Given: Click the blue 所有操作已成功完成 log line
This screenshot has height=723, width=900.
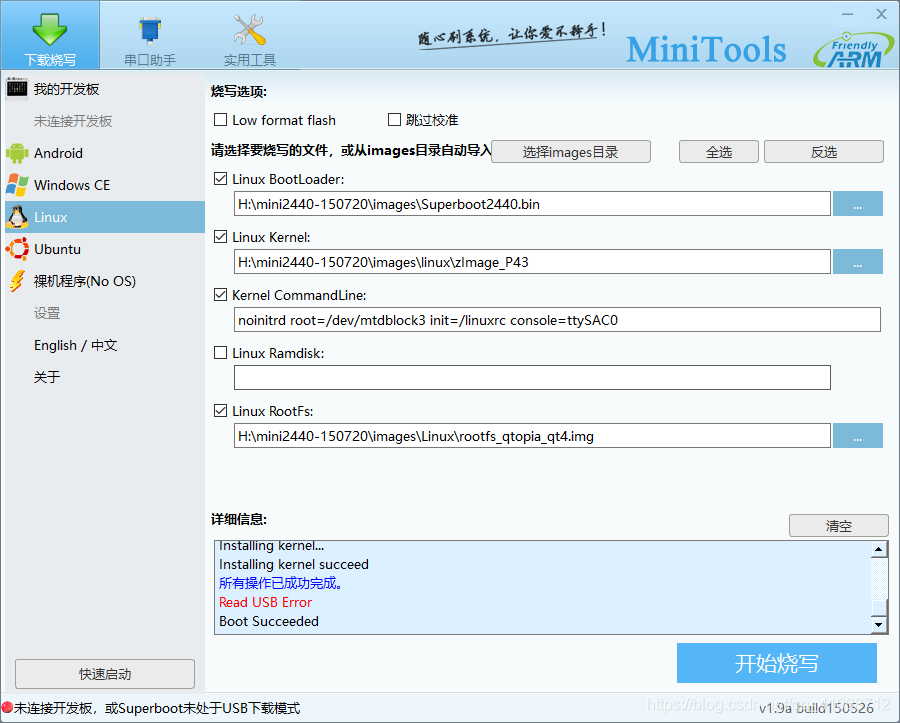Looking at the screenshot, I should pyautogui.click(x=281, y=584).
